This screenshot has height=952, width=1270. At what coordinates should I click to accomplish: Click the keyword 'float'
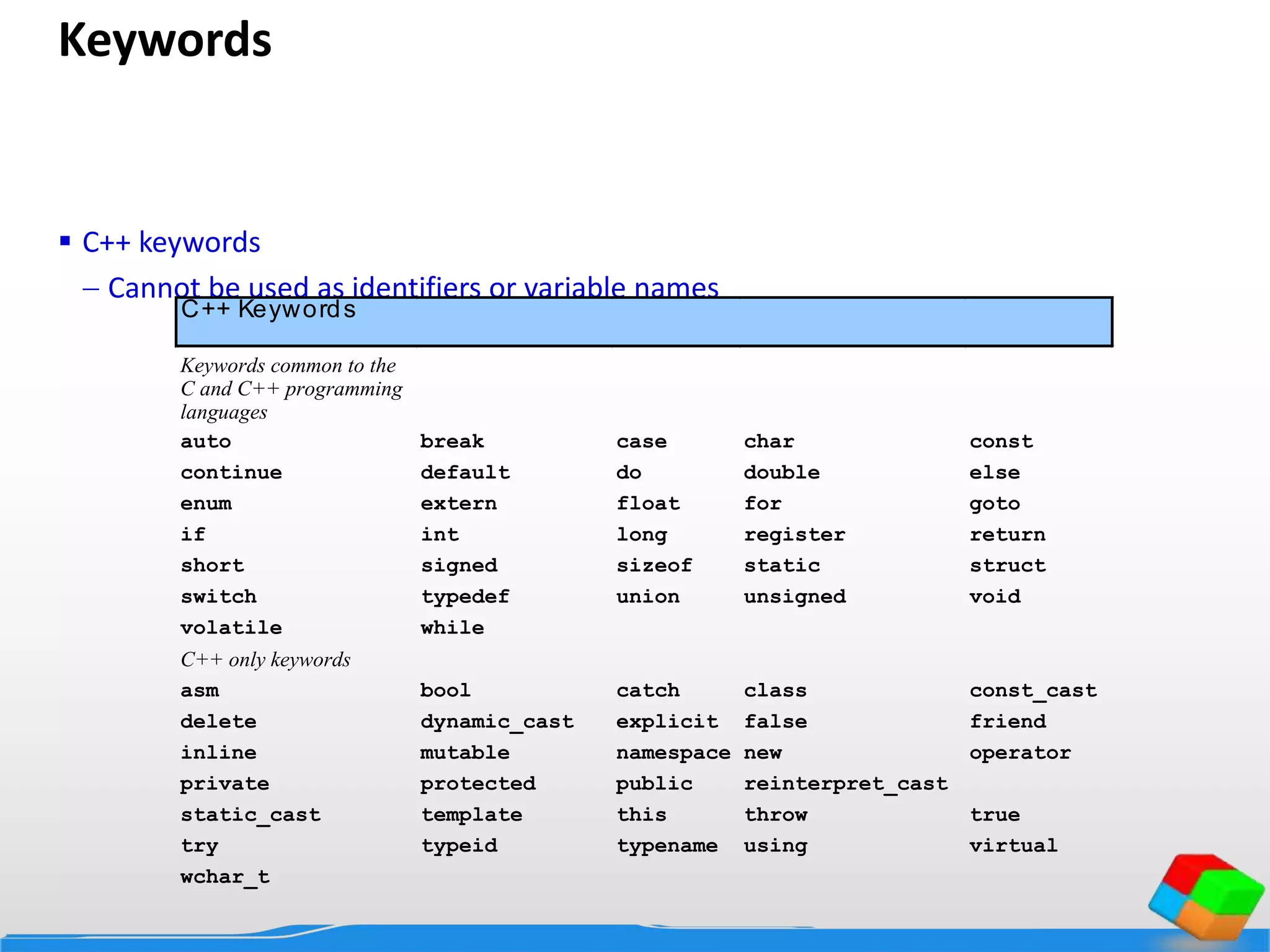(648, 503)
